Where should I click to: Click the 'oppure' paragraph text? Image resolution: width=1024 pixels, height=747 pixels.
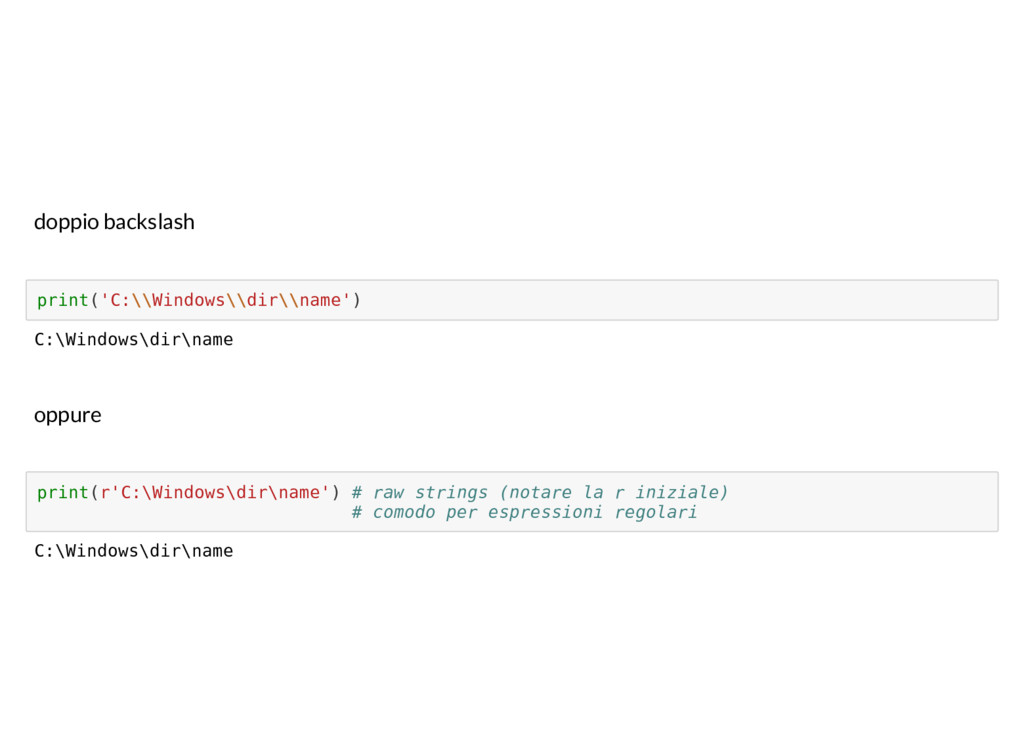68,416
